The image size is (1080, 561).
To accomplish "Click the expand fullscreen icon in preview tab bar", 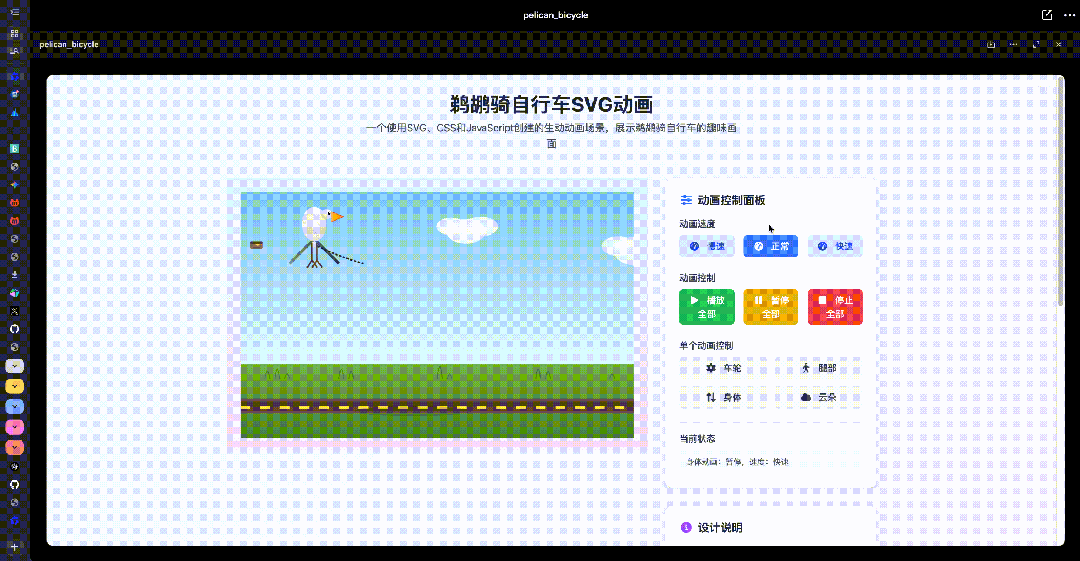I will pos(1036,44).
